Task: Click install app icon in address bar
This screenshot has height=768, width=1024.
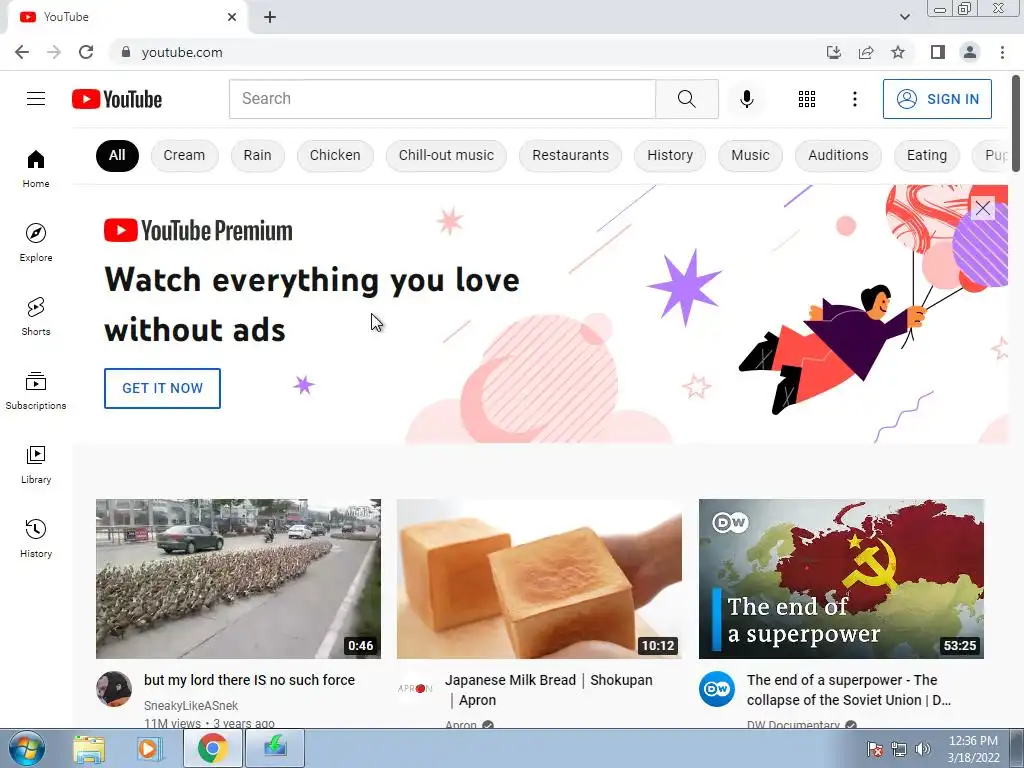Action: tap(834, 52)
